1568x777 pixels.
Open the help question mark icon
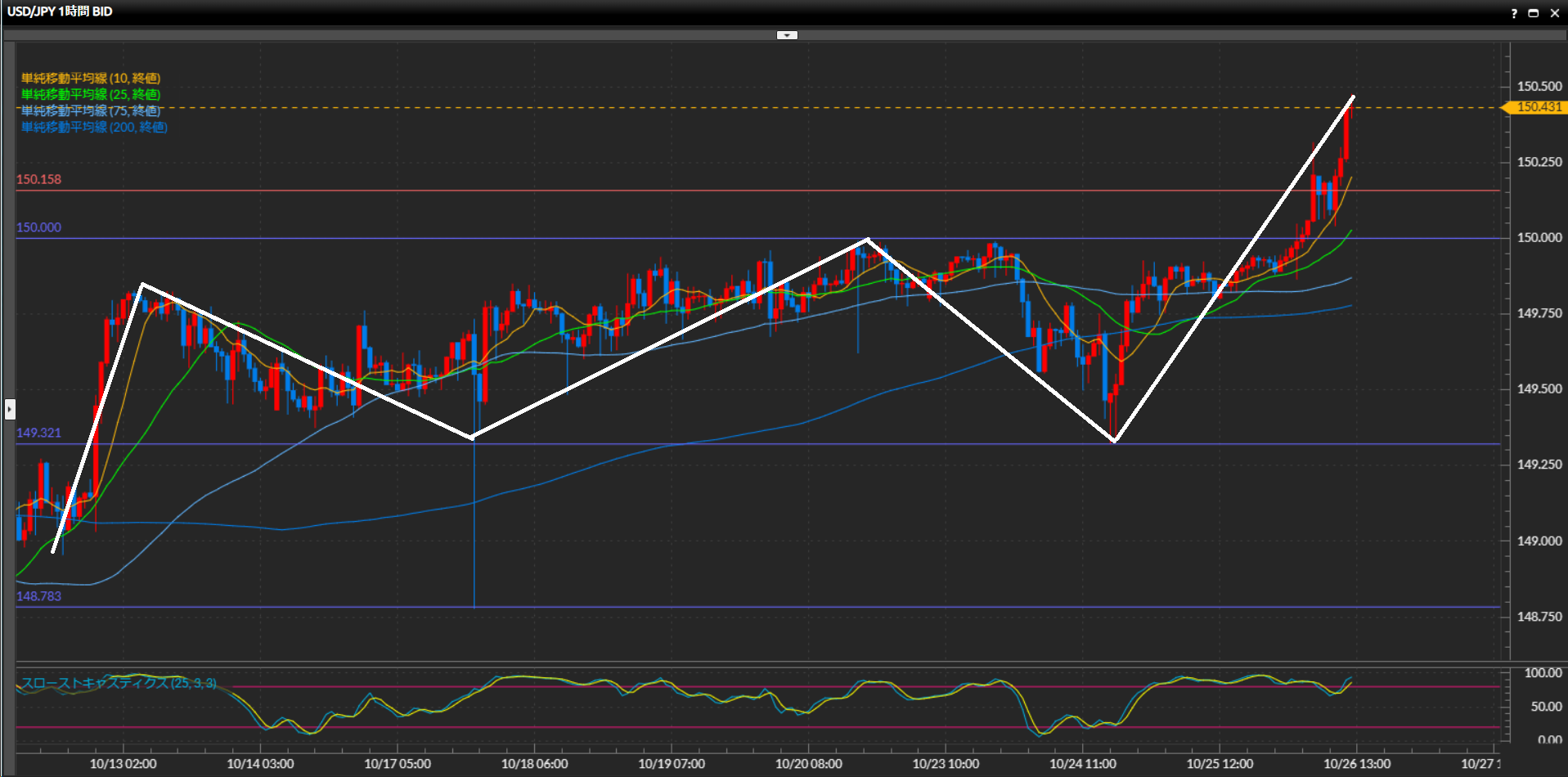1514,13
